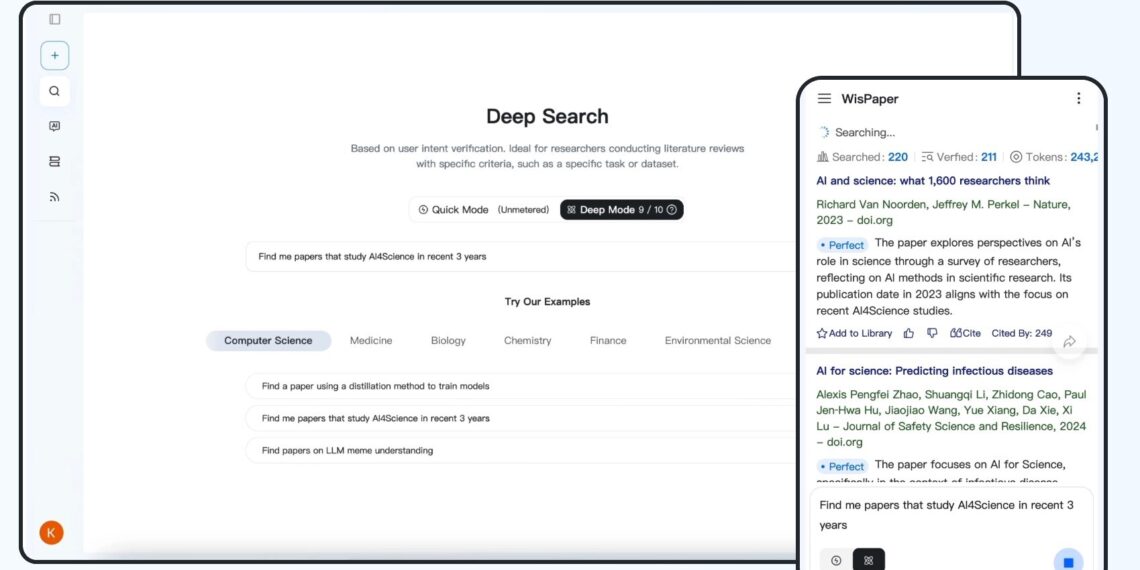The image size is (1140, 570).
Task: Switch to the Finance examples tab
Action: [608, 340]
